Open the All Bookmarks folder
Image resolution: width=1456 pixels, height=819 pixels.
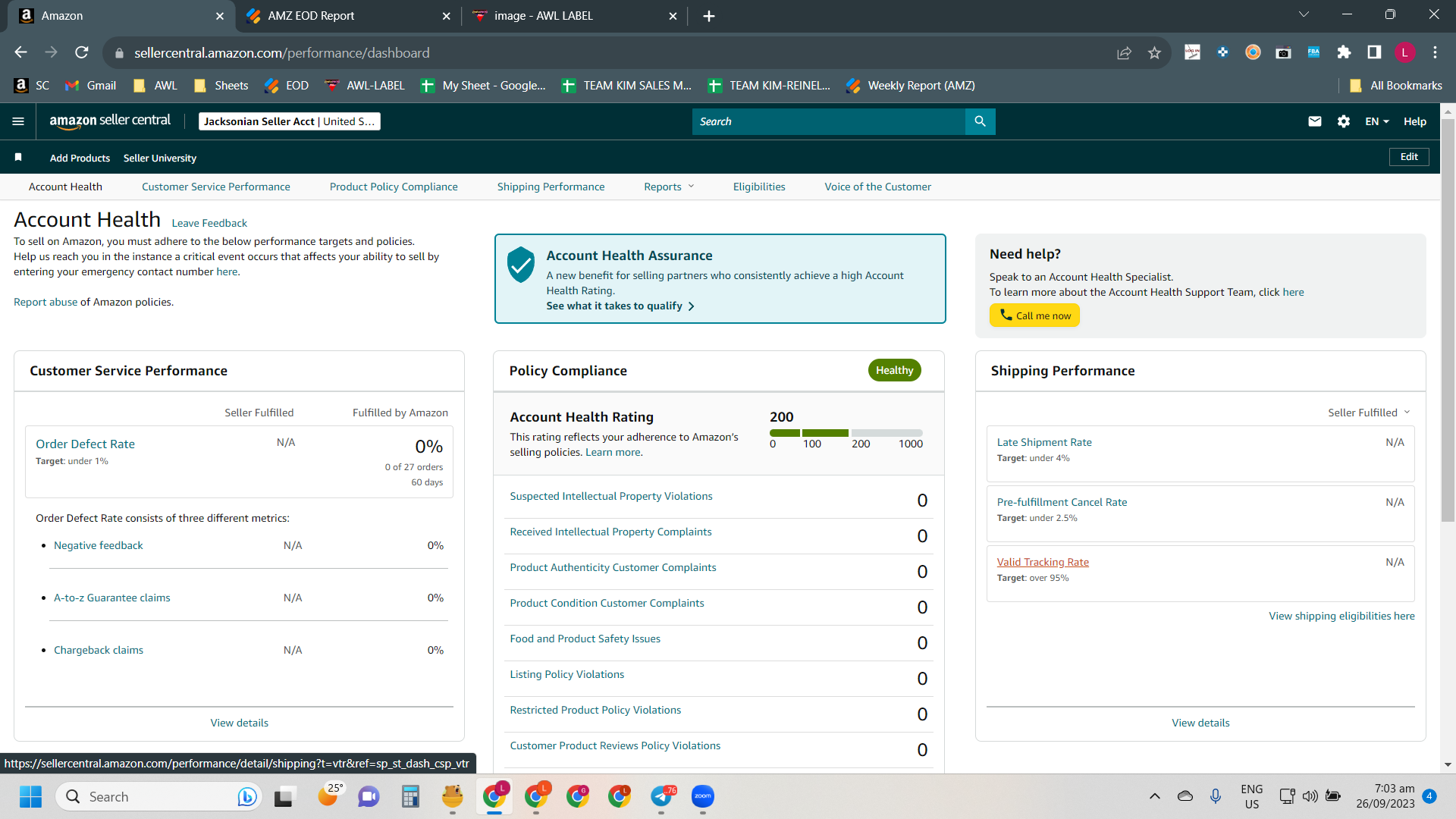click(x=1396, y=86)
